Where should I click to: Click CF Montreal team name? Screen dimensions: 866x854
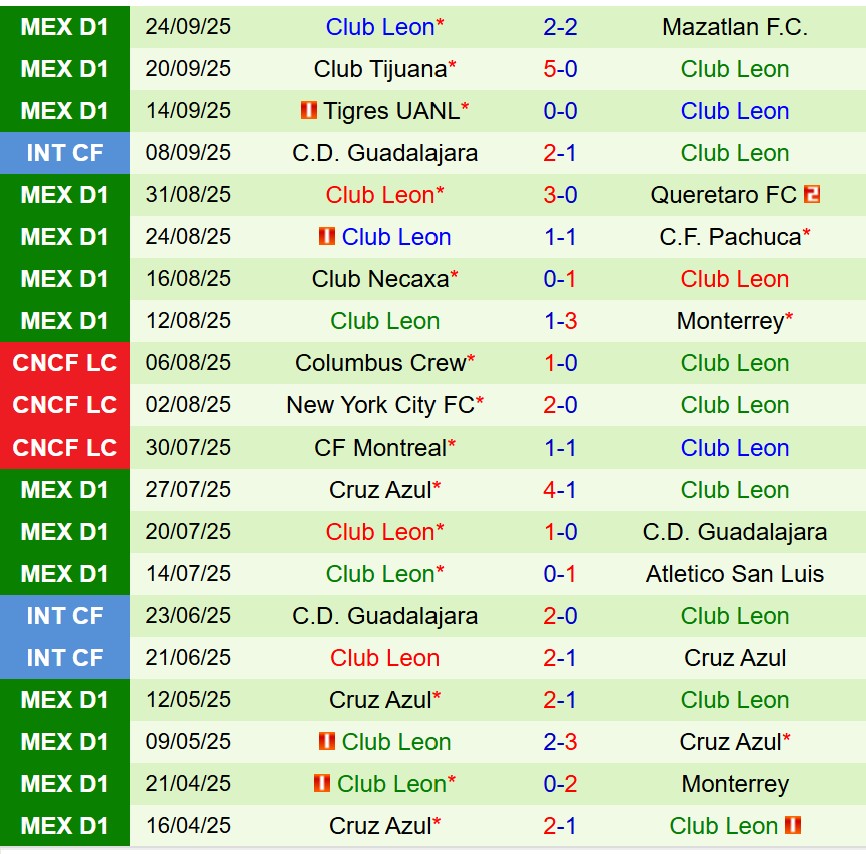[x=380, y=448]
